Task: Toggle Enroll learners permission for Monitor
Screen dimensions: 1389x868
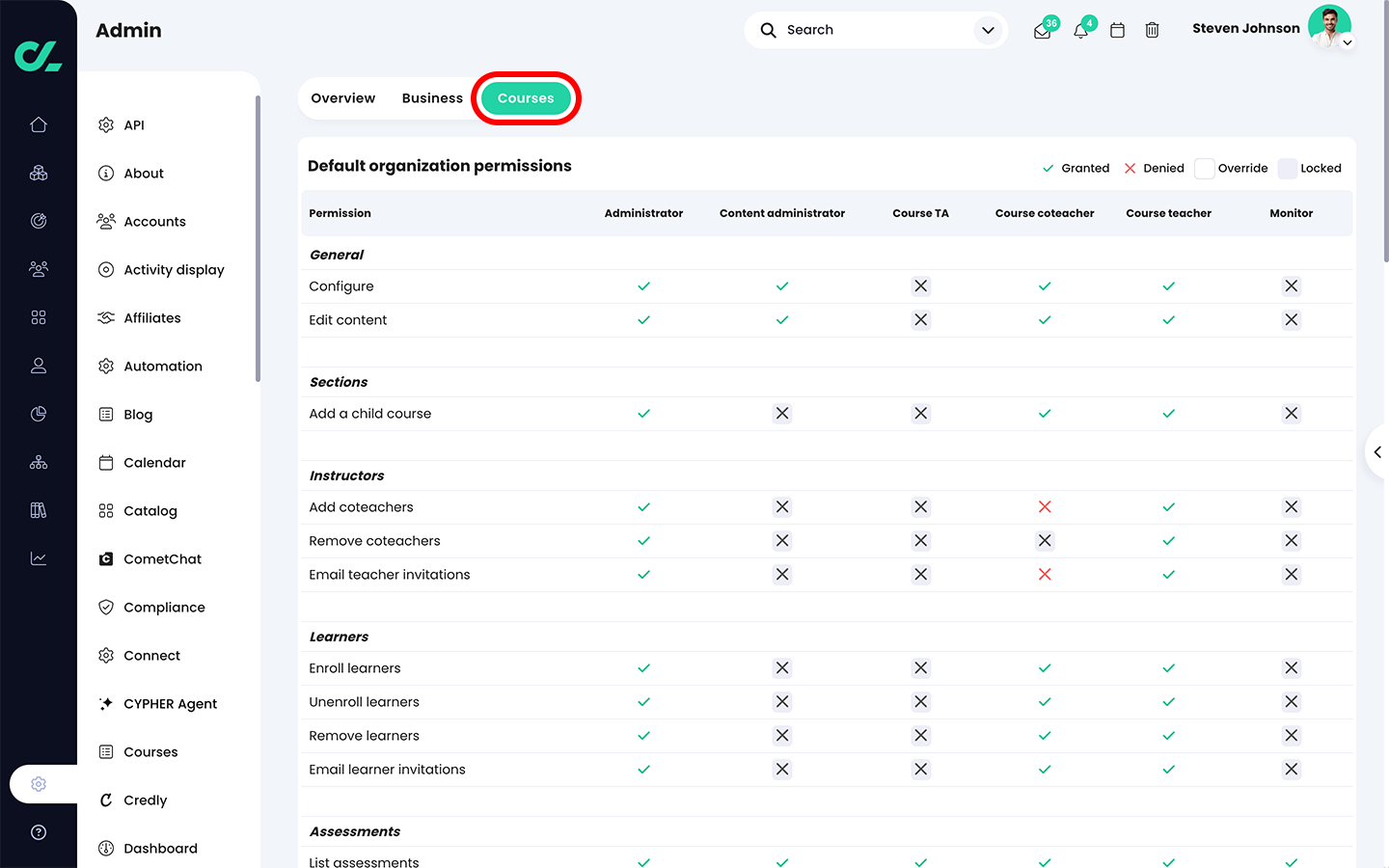Action: (x=1292, y=668)
